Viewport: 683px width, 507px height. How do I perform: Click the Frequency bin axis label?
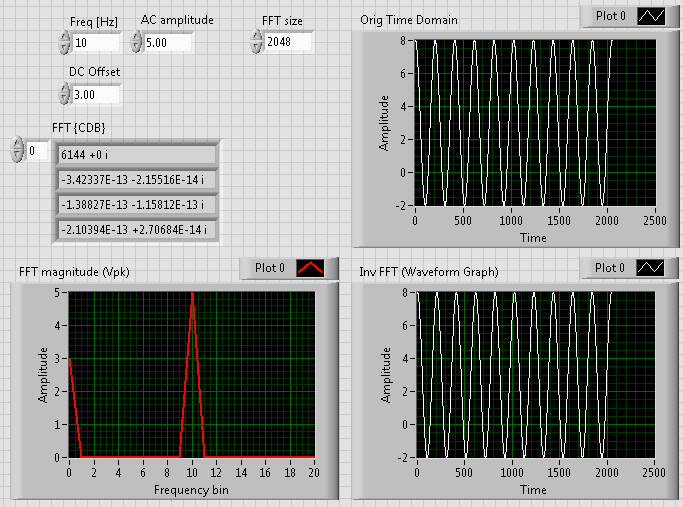click(x=191, y=490)
